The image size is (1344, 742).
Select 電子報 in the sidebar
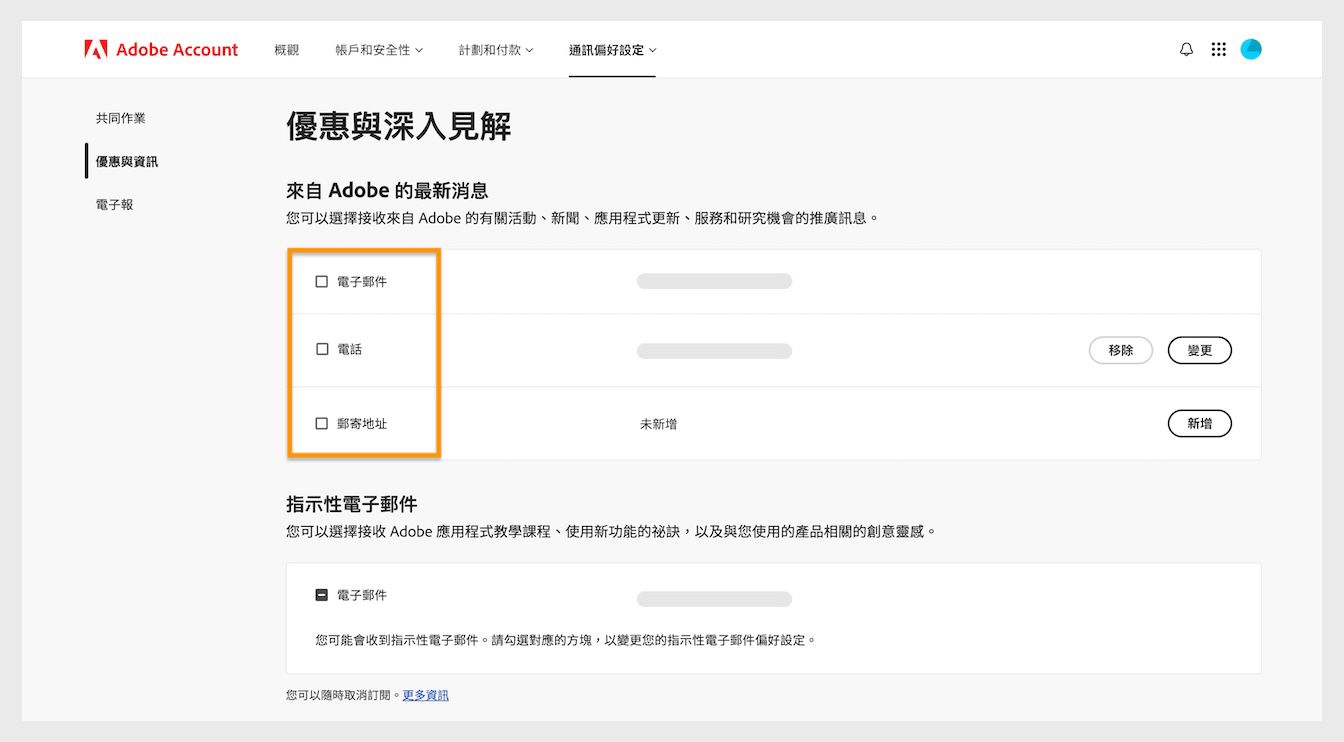click(113, 204)
